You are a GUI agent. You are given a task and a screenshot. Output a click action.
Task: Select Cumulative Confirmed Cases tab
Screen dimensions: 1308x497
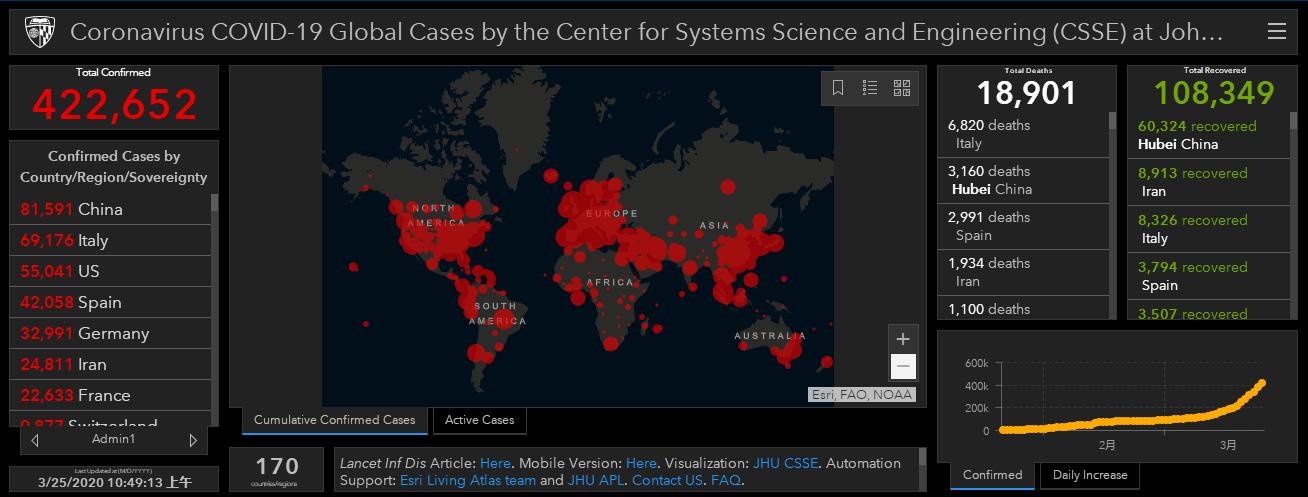coord(334,420)
